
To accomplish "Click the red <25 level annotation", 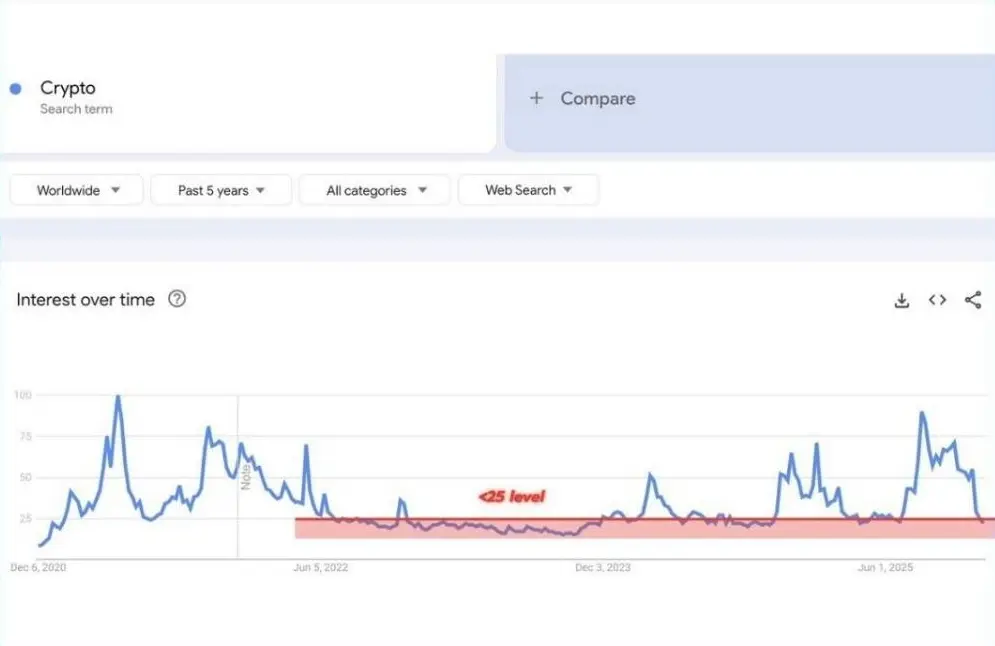I will 512,496.
